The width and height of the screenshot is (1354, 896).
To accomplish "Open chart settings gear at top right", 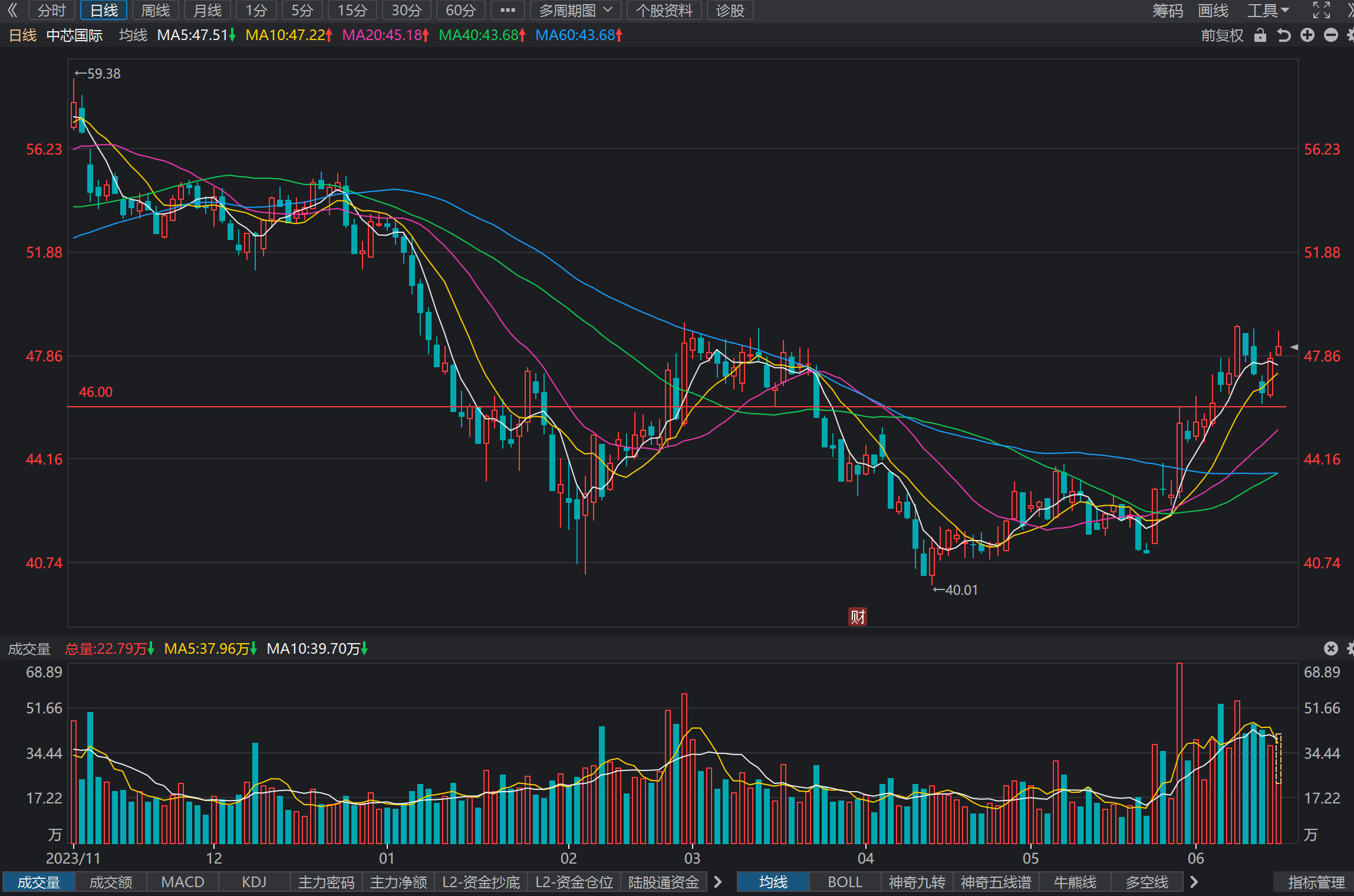I will [1350, 35].
